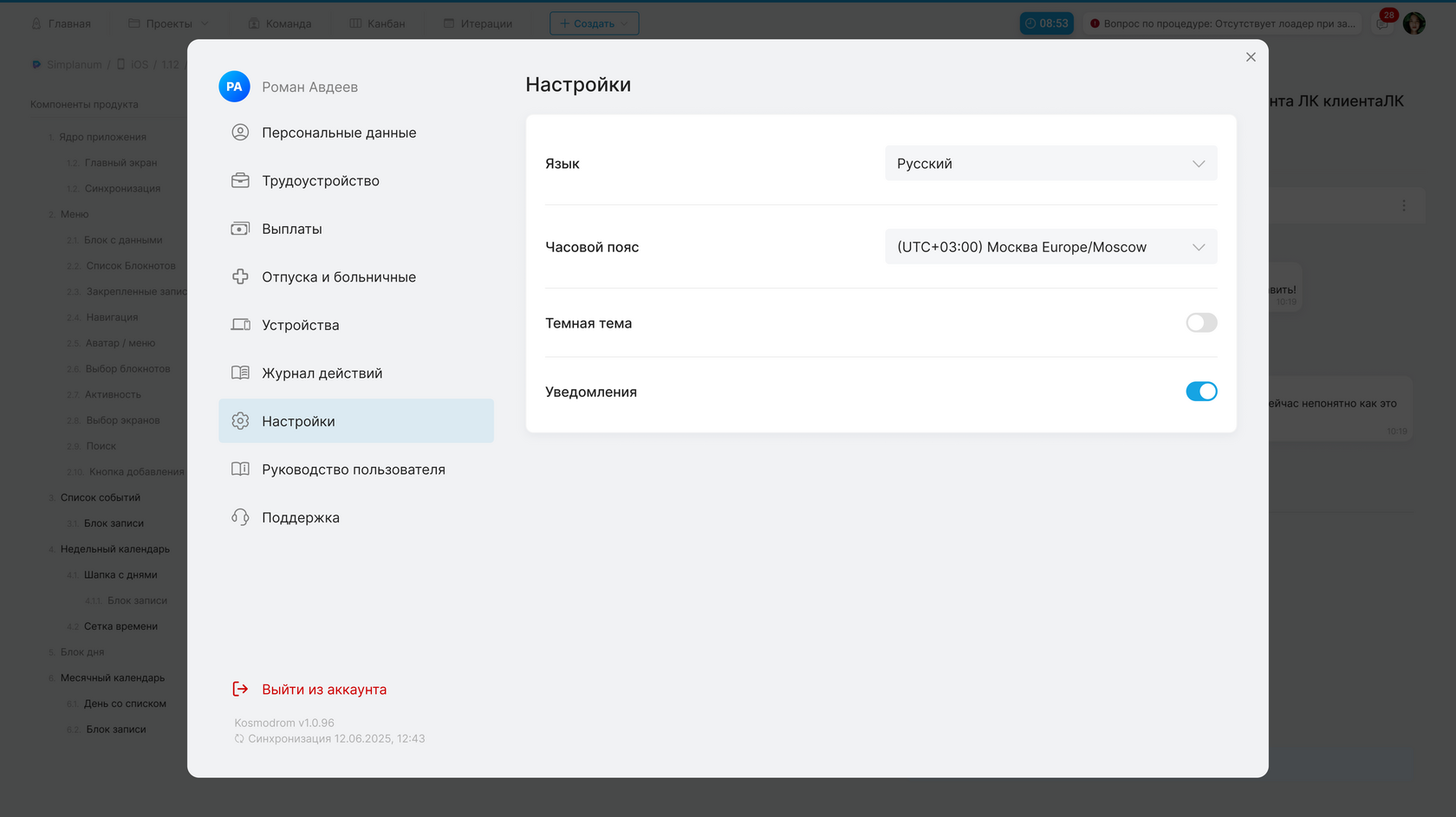This screenshot has height=817, width=1456.
Task: Open the Команда navigation link
Action: tap(280, 23)
